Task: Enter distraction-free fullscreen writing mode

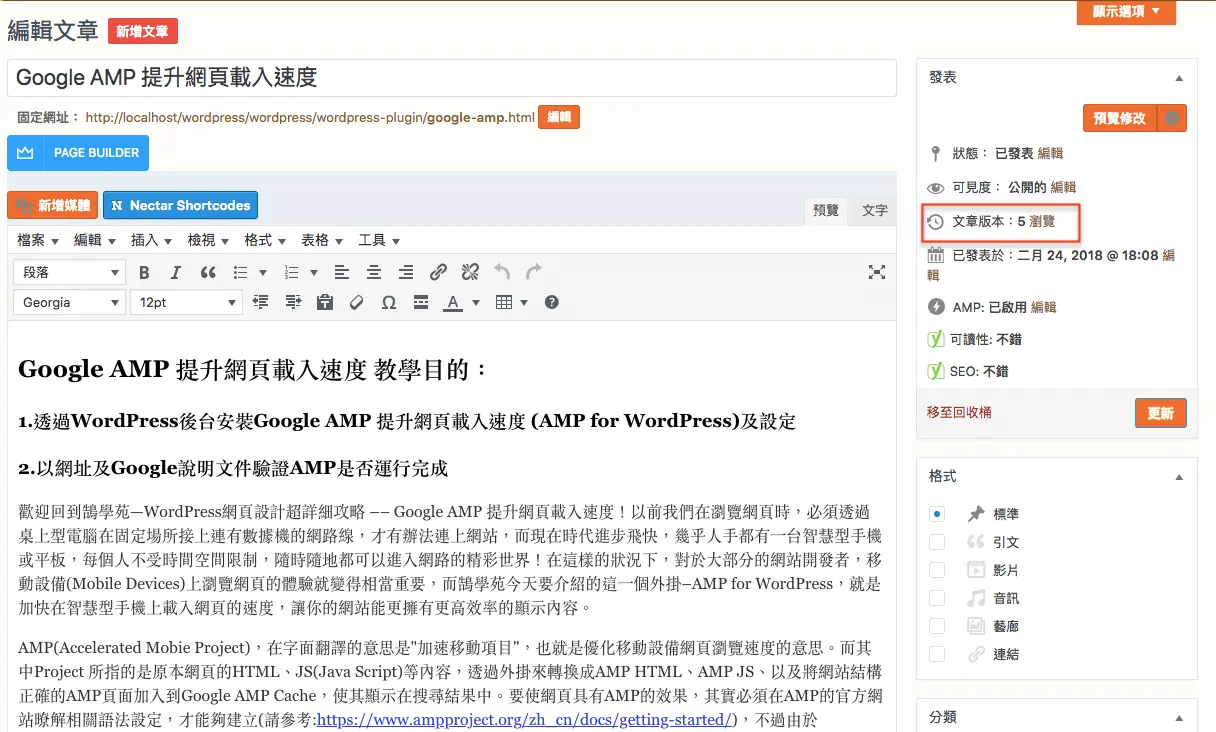Action: point(877,272)
